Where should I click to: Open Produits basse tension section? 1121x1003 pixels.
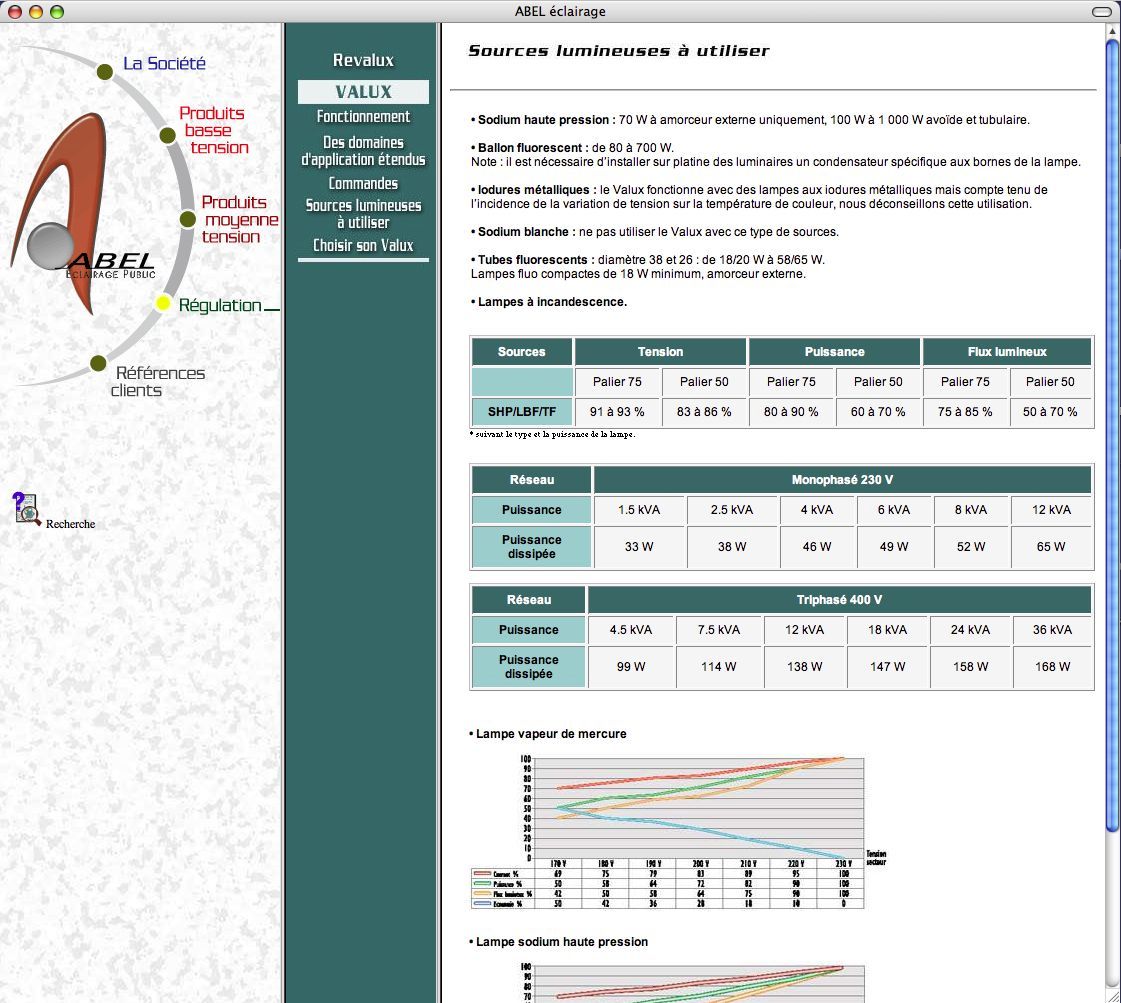click(214, 130)
